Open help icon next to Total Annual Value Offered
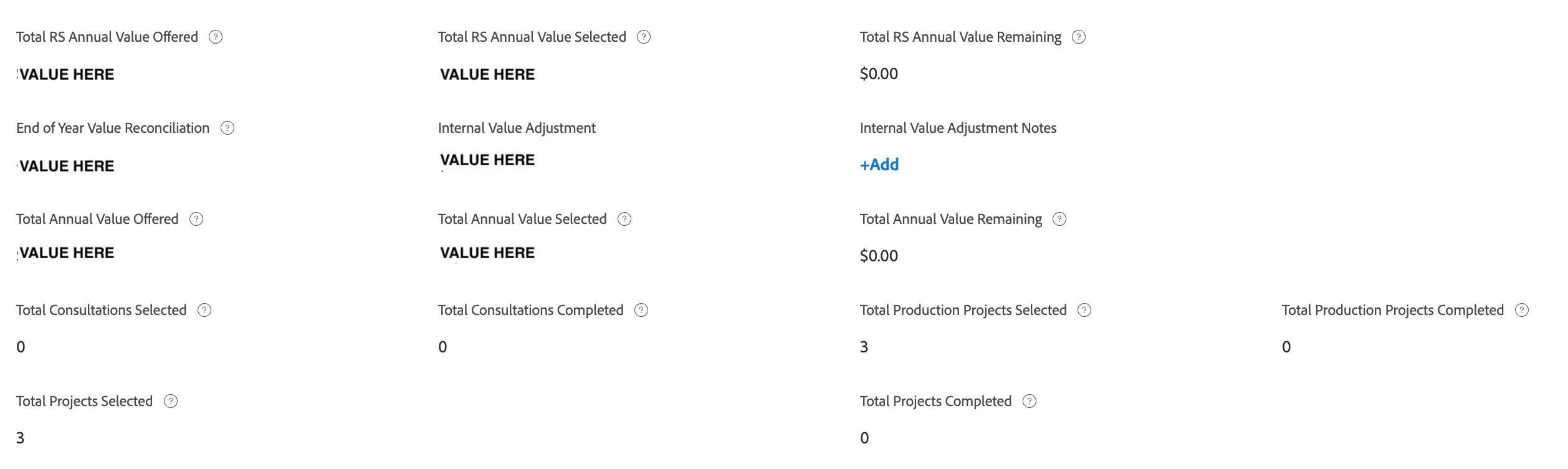1568x469 pixels. point(196,220)
